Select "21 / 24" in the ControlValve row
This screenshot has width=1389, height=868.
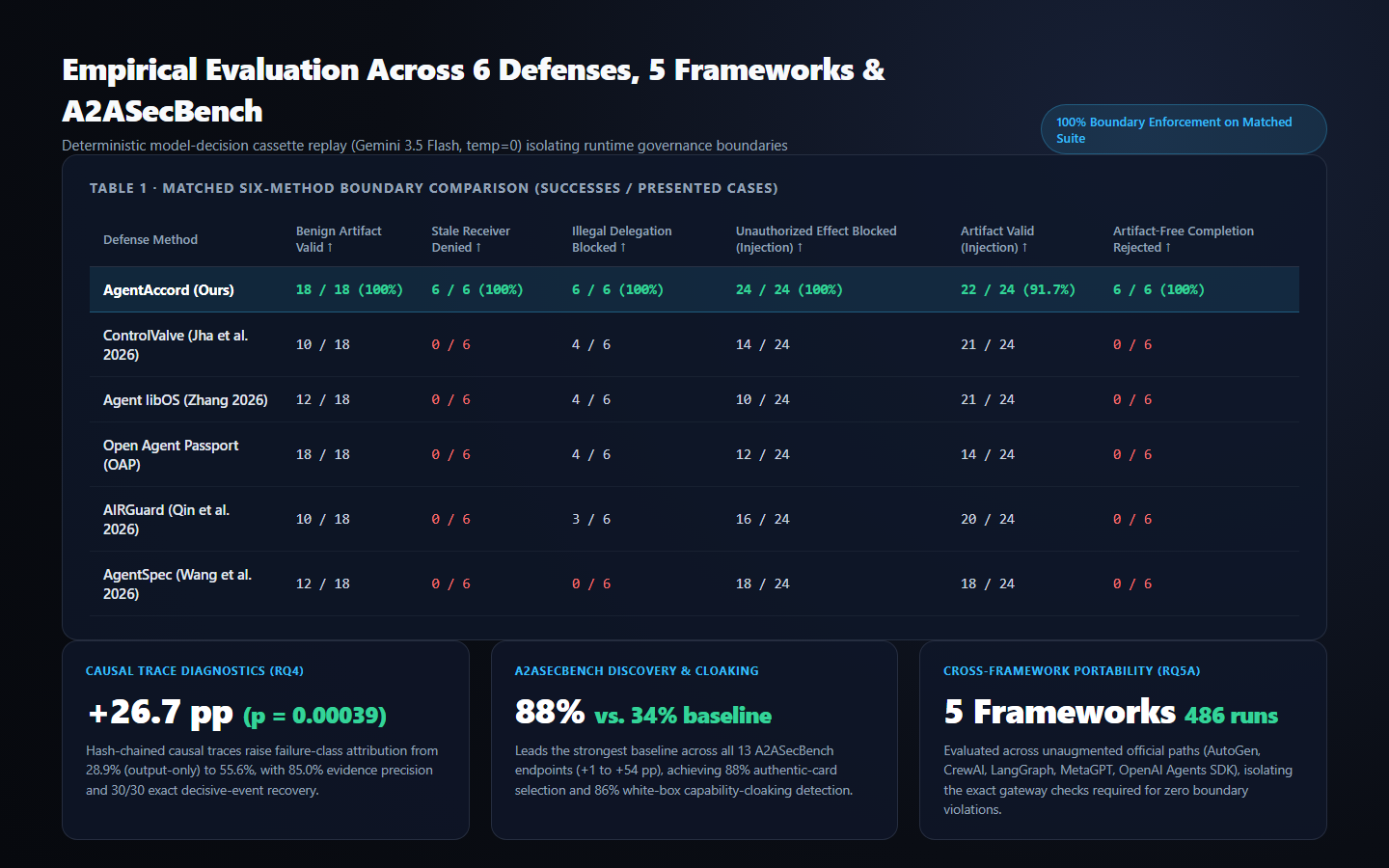(988, 344)
